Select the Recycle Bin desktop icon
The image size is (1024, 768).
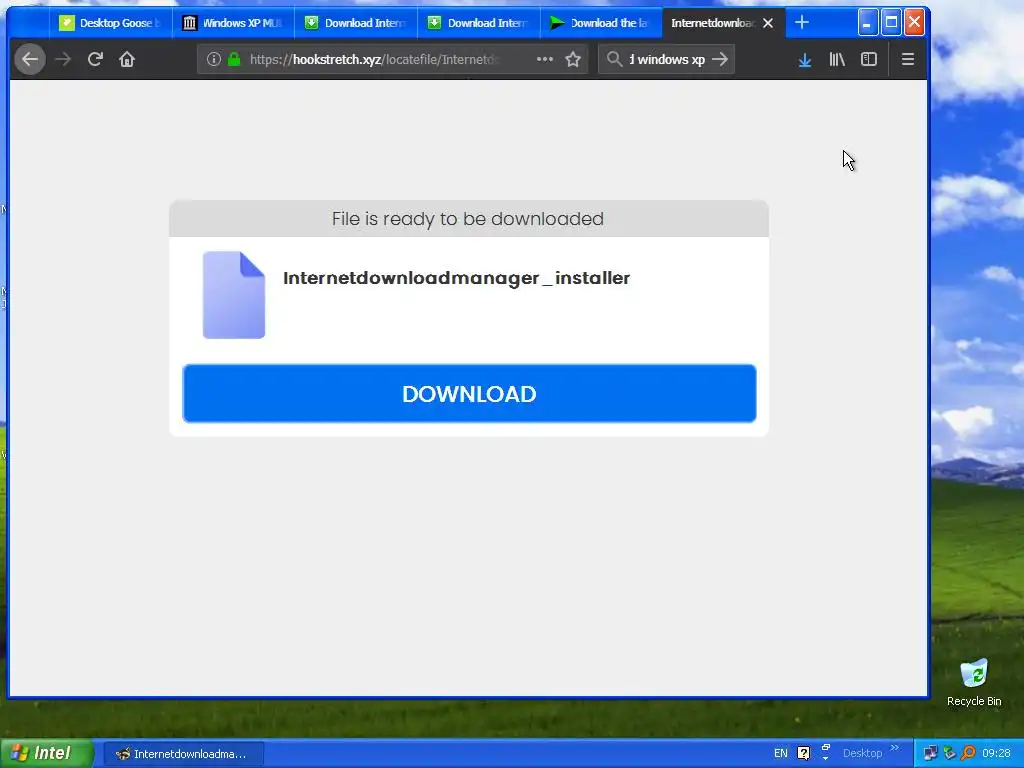974,682
